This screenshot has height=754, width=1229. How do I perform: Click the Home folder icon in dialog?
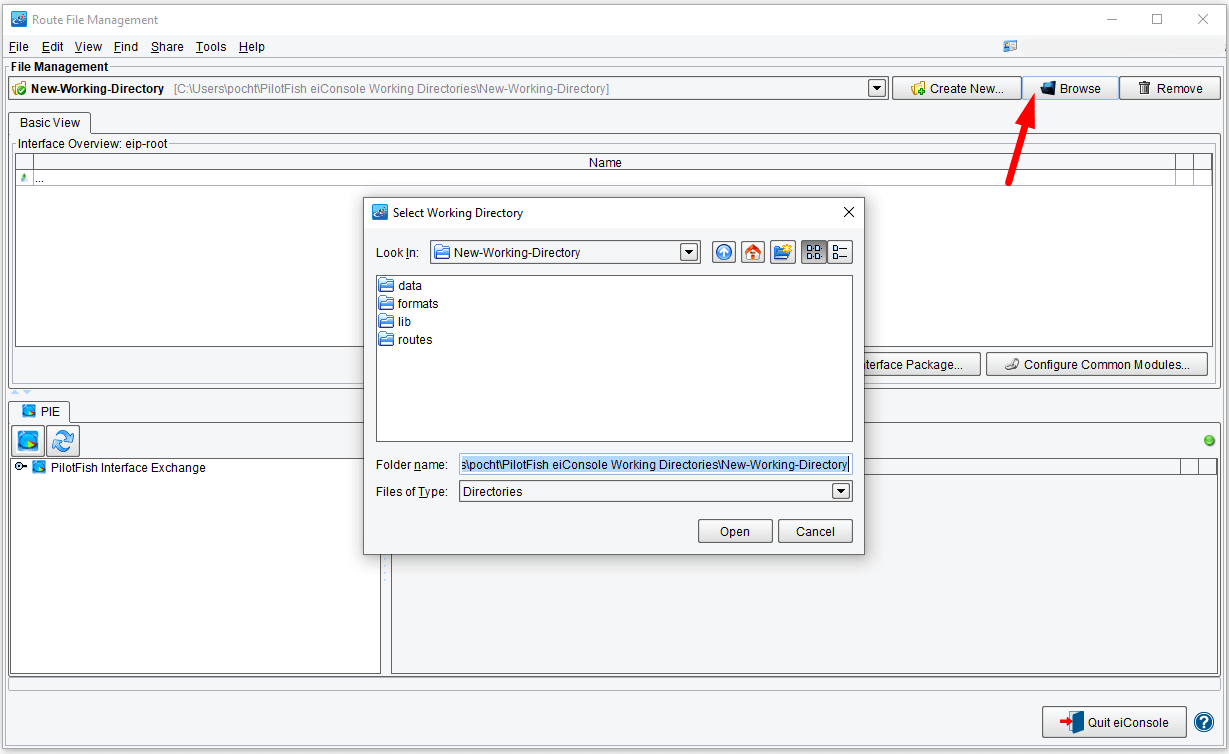click(x=754, y=252)
